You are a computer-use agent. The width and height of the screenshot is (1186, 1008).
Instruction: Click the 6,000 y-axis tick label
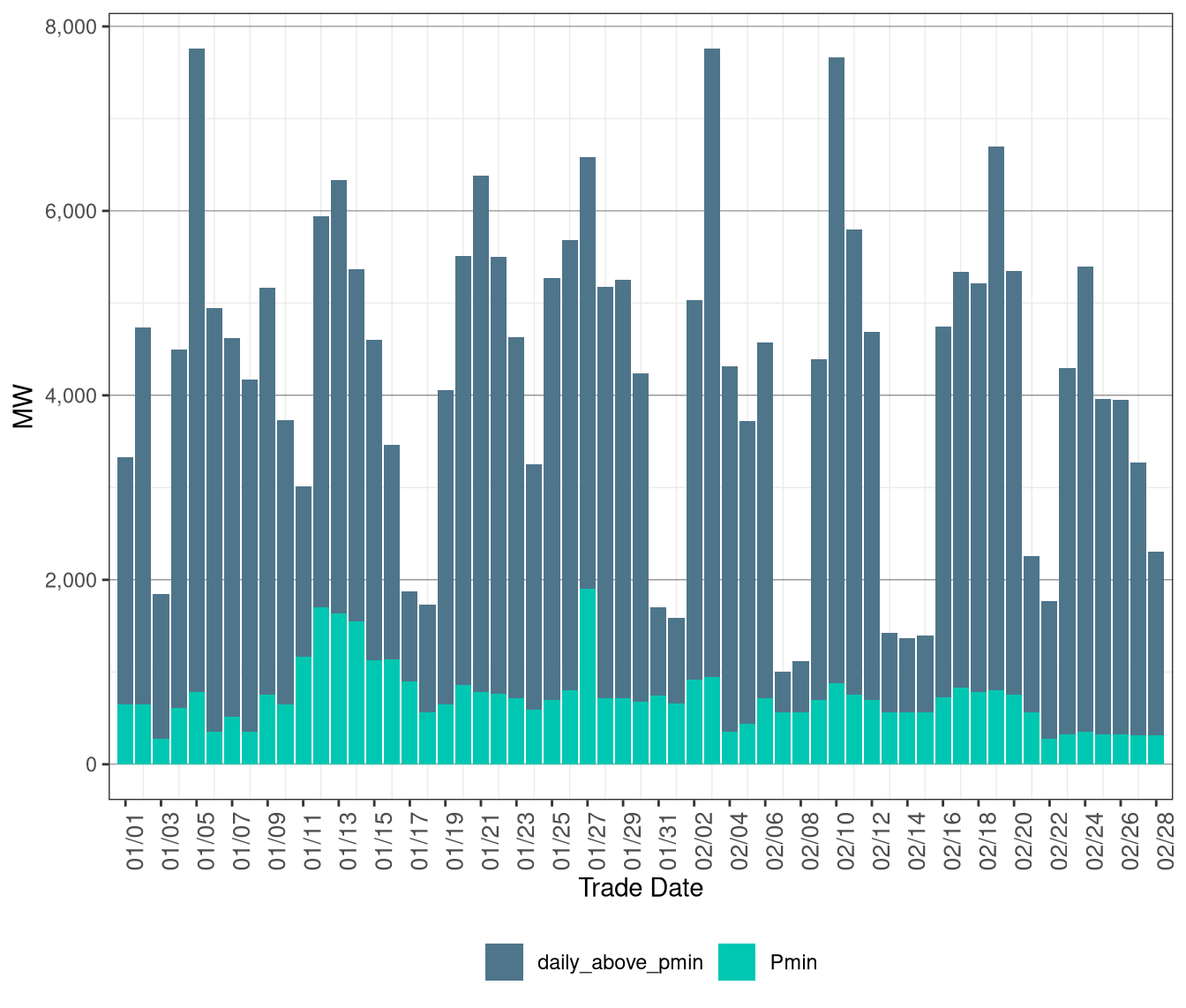(70, 211)
